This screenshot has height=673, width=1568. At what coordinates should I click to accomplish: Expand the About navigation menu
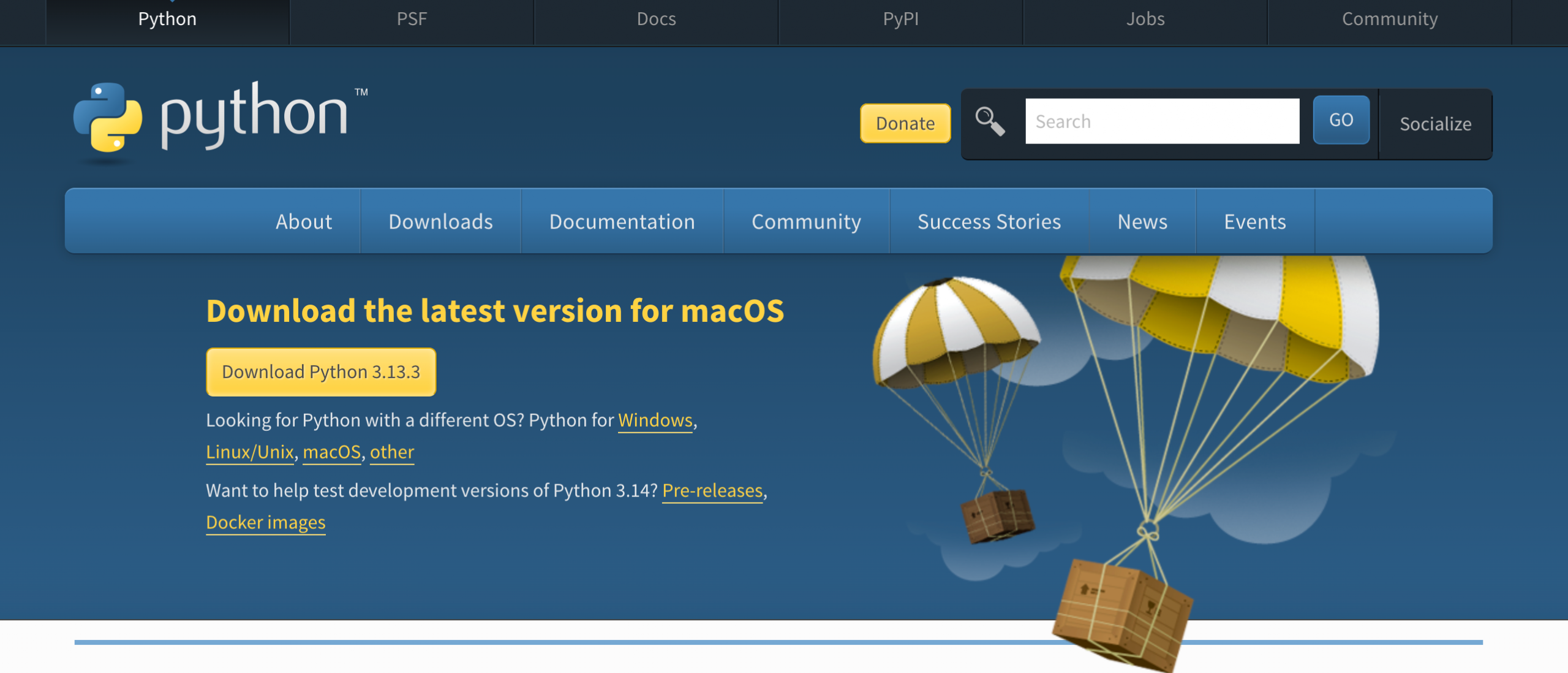click(x=303, y=221)
